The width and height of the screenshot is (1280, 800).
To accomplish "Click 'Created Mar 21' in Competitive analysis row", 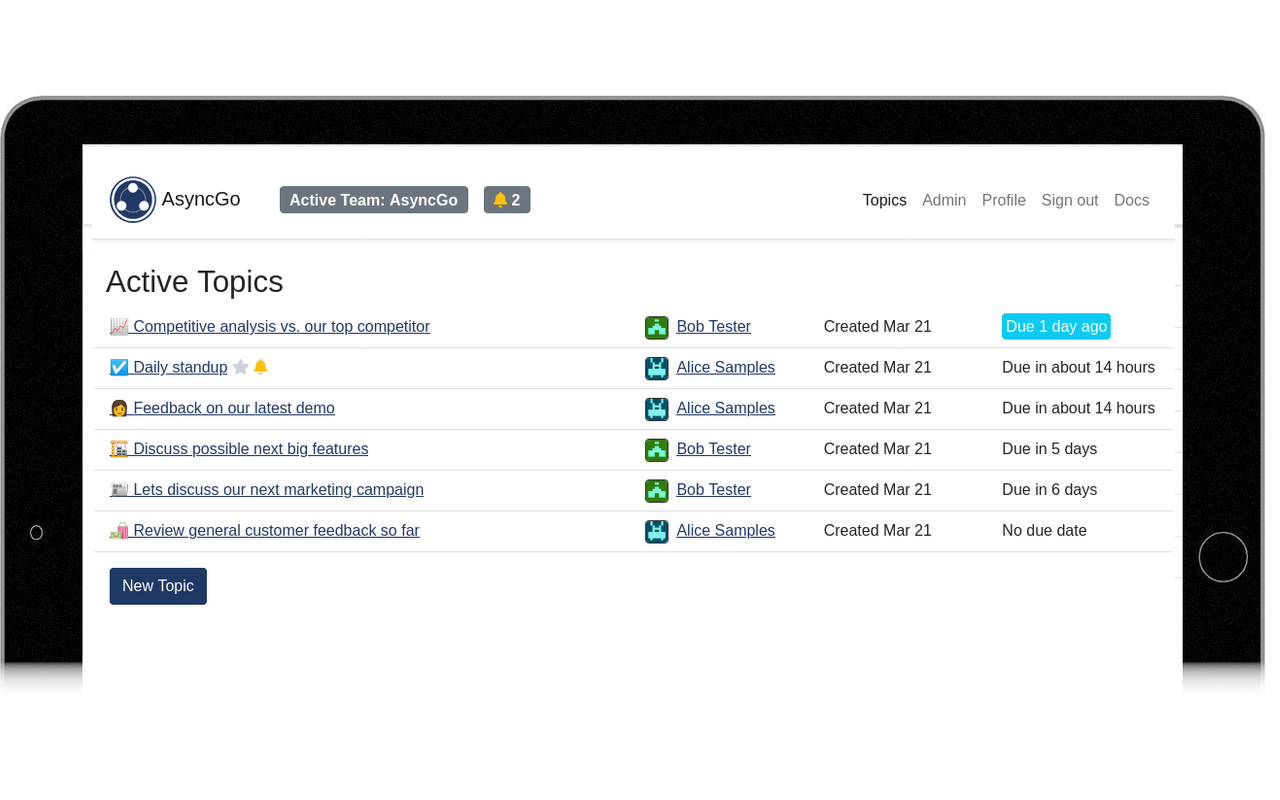I will tap(878, 327).
